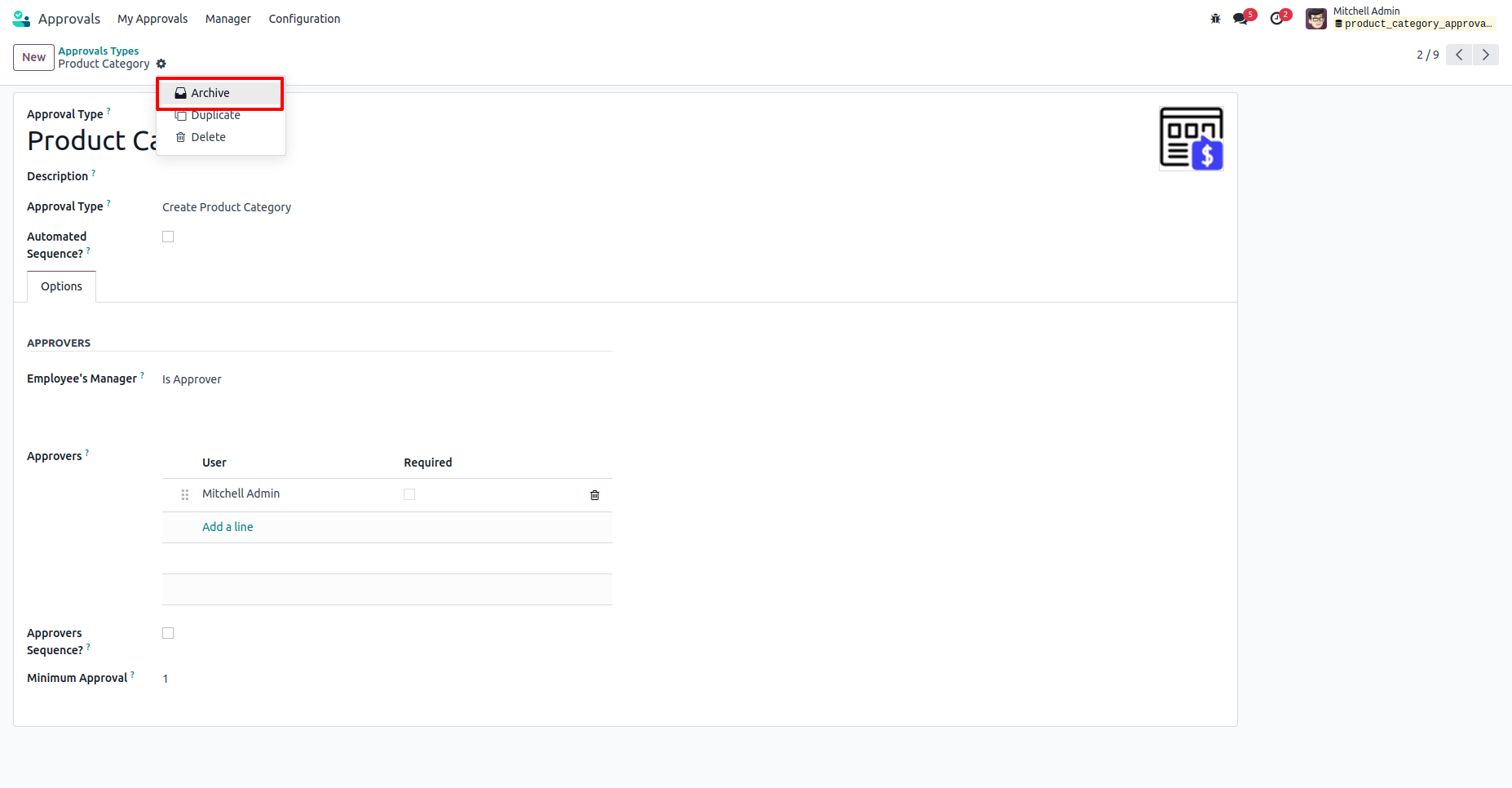Toggle Required checkbox for Mitchell Admin
Viewport: 1512px width, 788px height.
409,494
